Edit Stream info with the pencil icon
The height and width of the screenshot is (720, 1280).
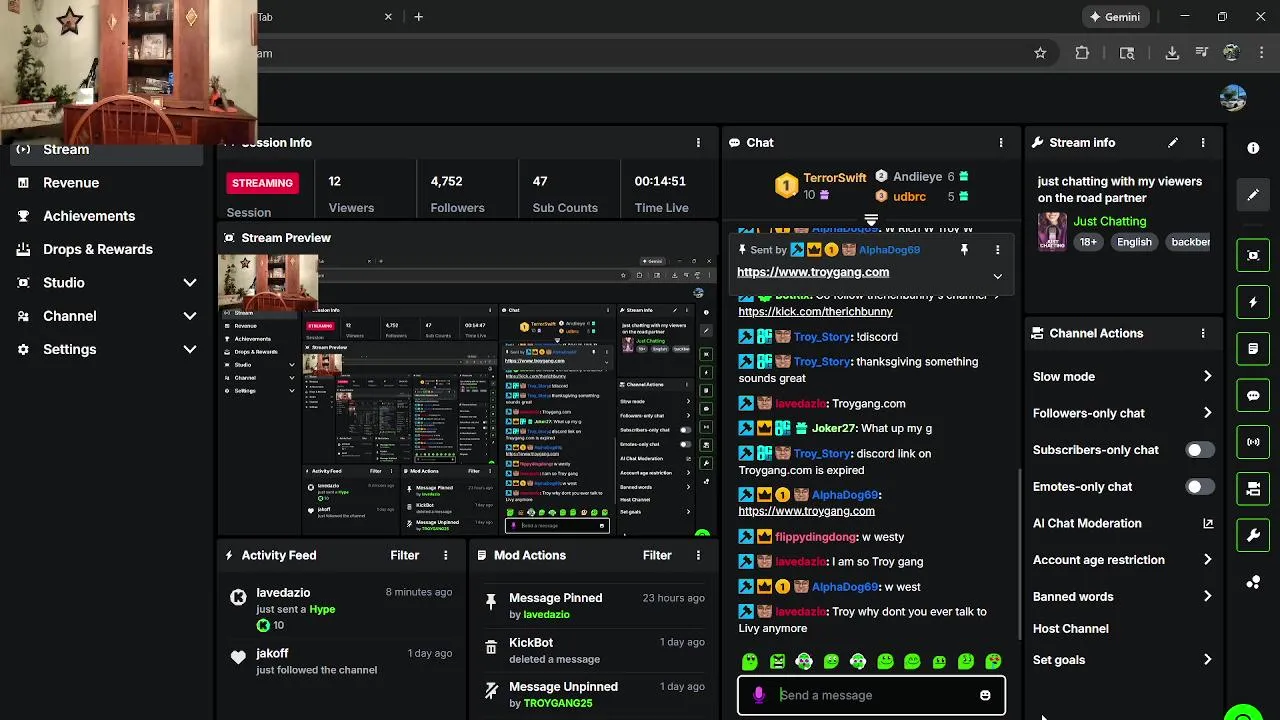[1173, 143]
